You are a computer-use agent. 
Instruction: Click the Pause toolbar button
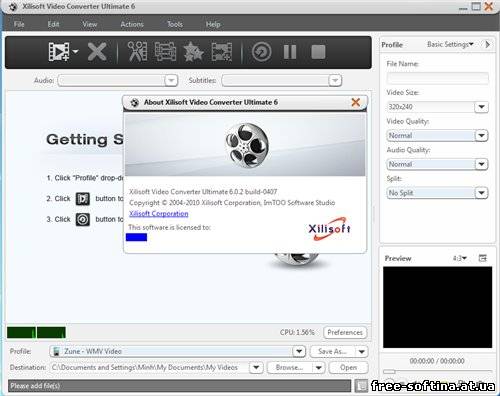[290, 52]
